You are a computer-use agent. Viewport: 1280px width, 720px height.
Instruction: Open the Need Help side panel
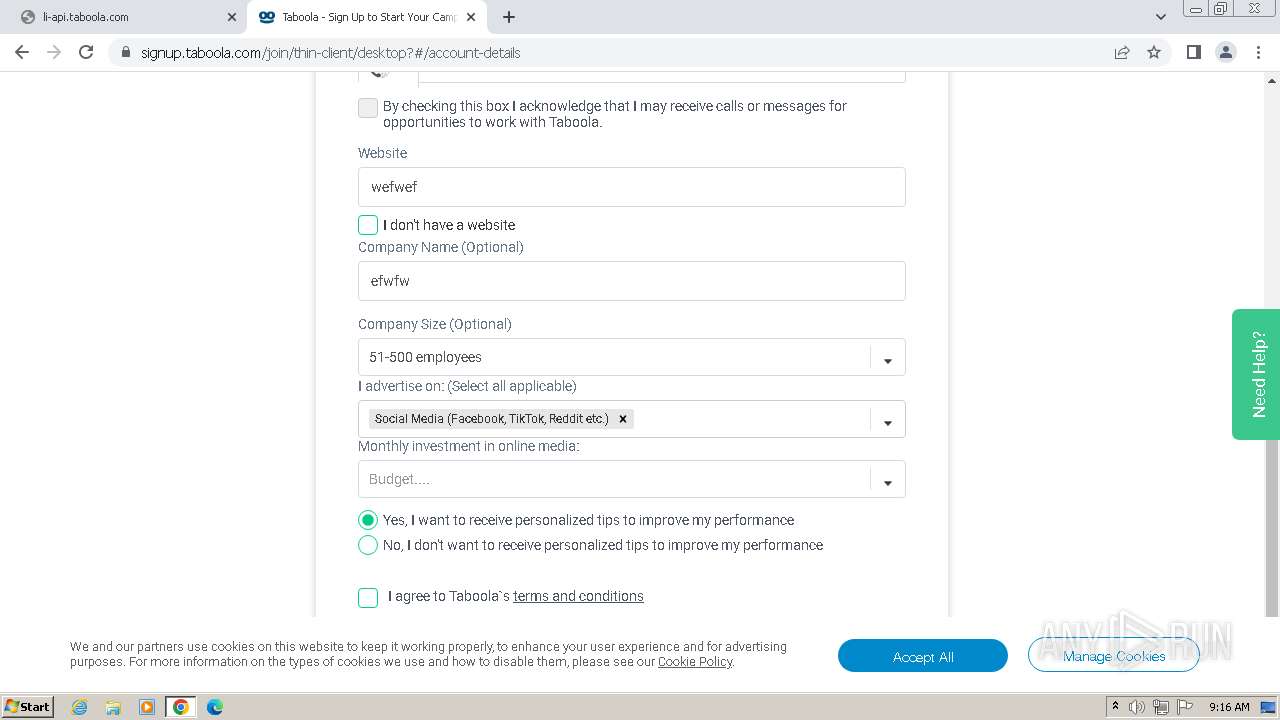point(1256,374)
